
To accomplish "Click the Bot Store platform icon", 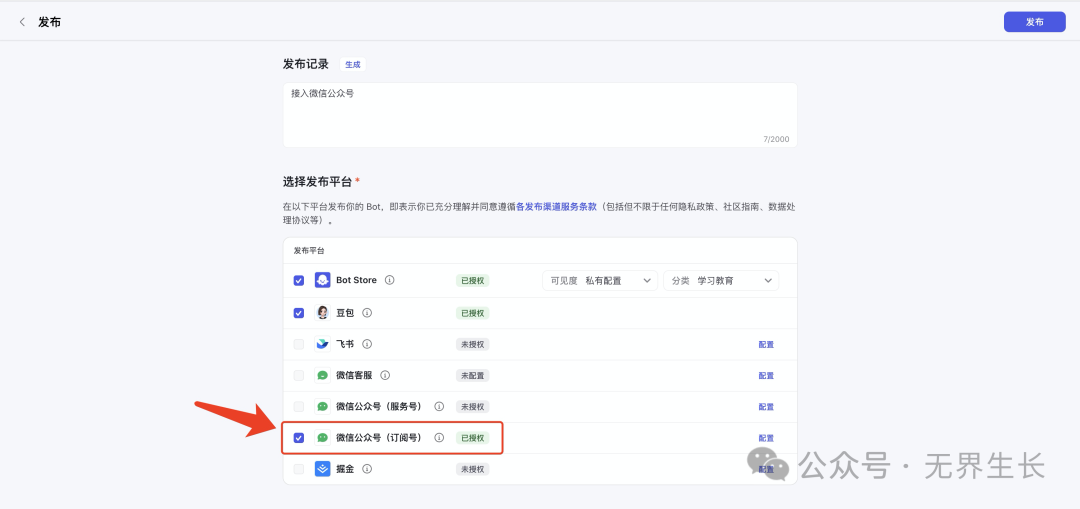I will (x=322, y=280).
